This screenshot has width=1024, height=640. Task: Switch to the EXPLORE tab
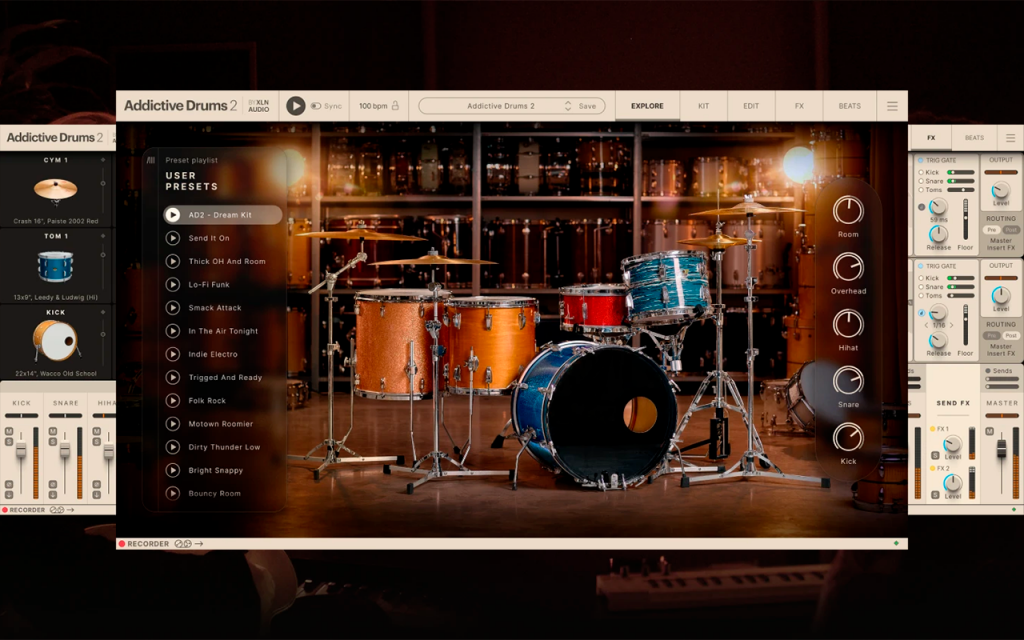tap(647, 106)
